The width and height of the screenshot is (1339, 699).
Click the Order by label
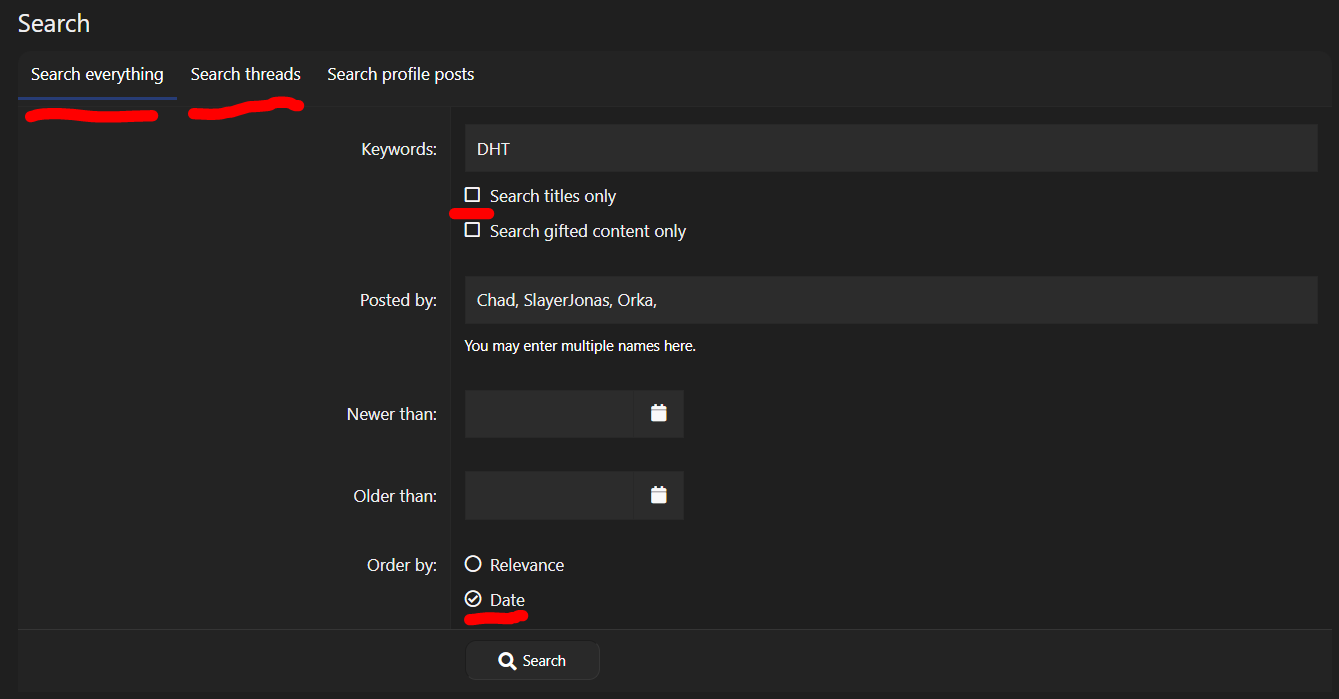401,565
